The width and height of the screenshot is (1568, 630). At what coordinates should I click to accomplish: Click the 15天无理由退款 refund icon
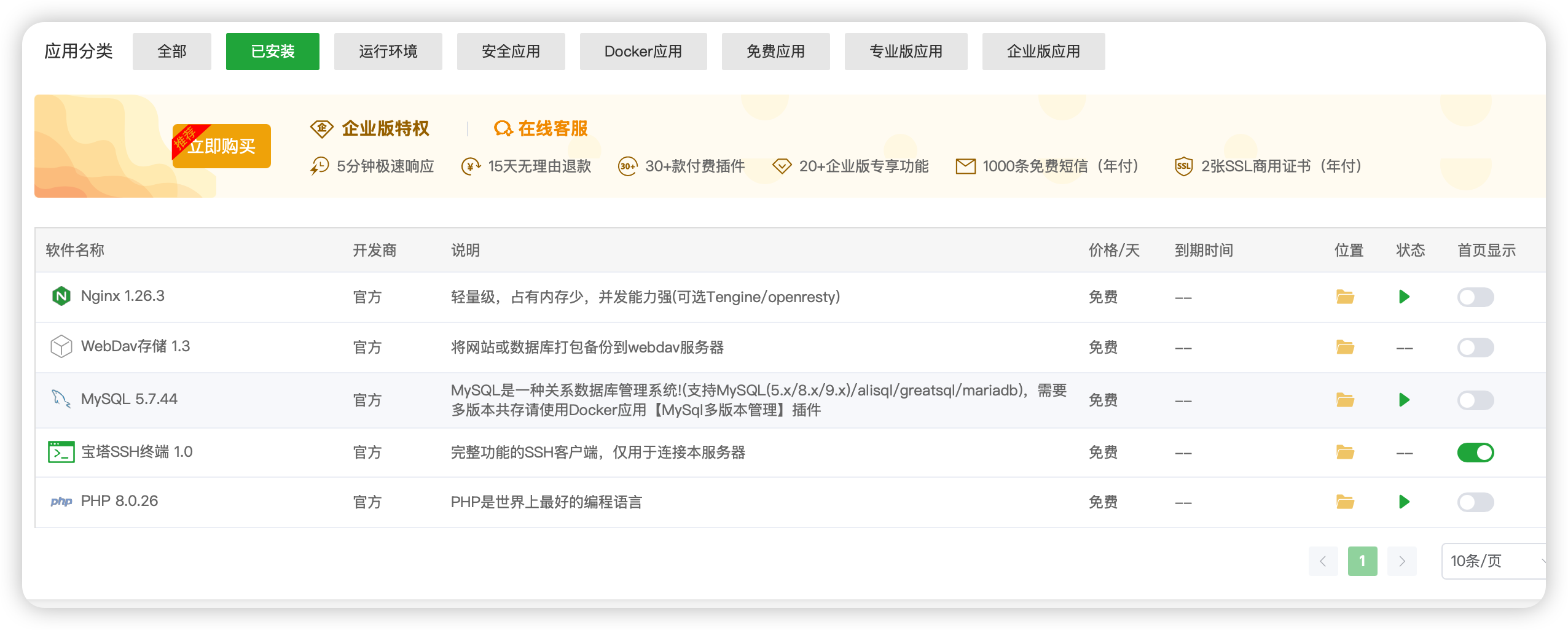471,166
